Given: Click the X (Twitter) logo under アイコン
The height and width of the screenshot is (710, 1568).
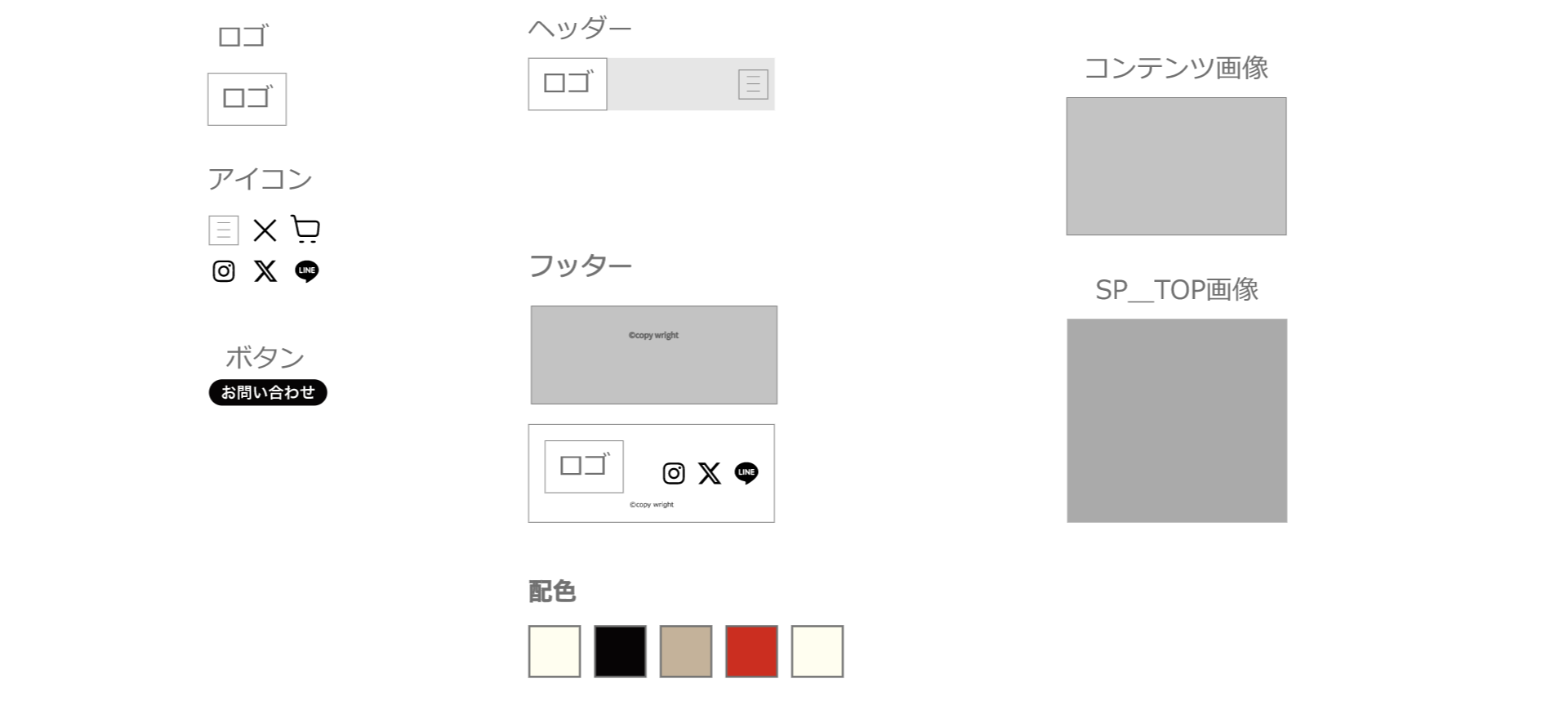Looking at the screenshot, I should (265, 271).
